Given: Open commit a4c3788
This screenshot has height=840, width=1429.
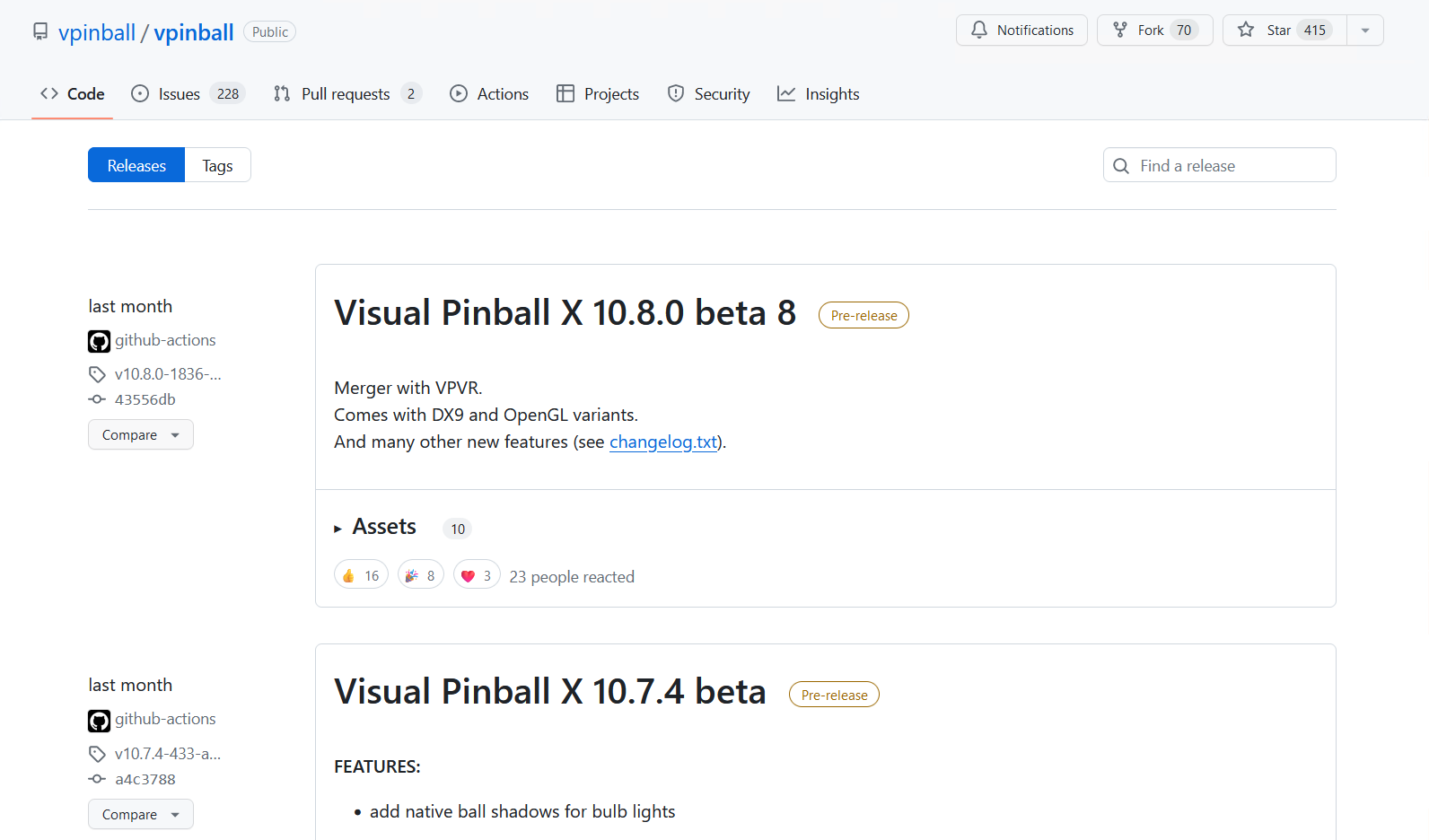Looking at the screenshot, I should point(145,779).
